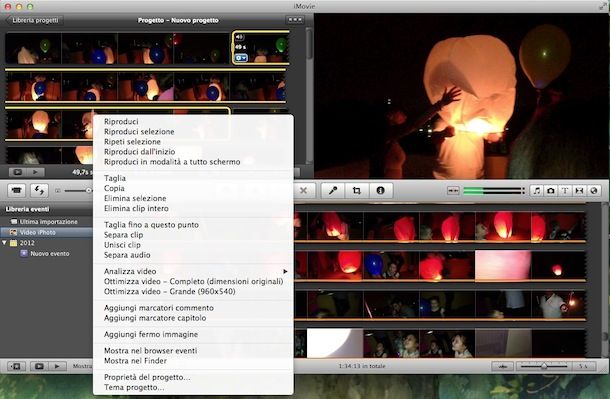
Task: Adjust event thumbnail duration slider
Action: (x=544, y=366)
